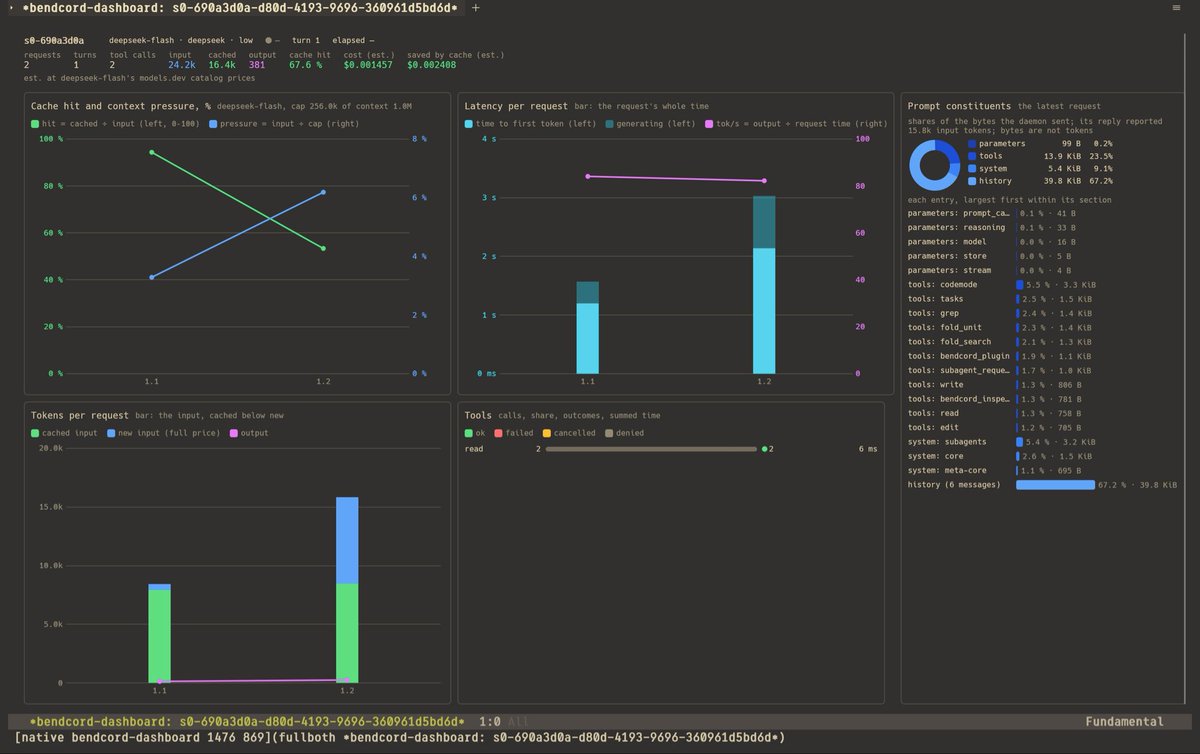The image size is (1200, 754).
Task: Click the read tool progress bar
Action: 651,449
